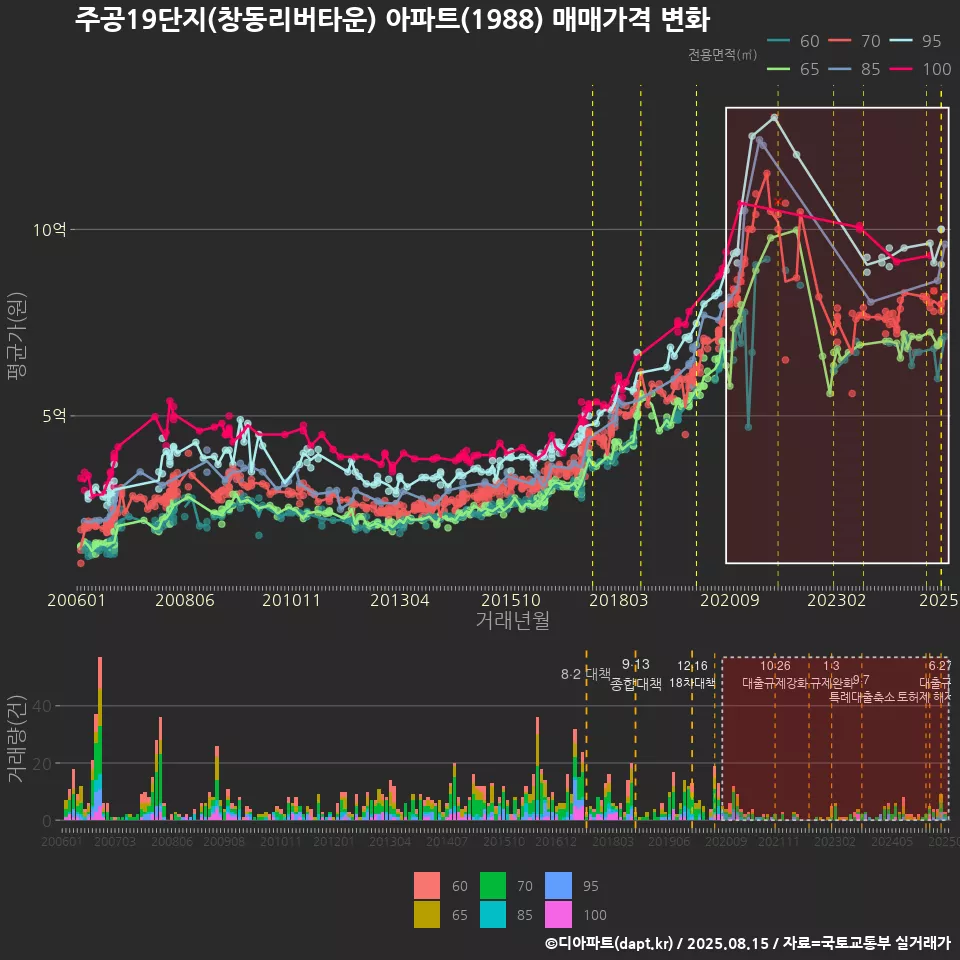Screen dimensions: 960x960
Task: Click 202111 on the volume chart x-axis
Action: [x=779, y=841]
